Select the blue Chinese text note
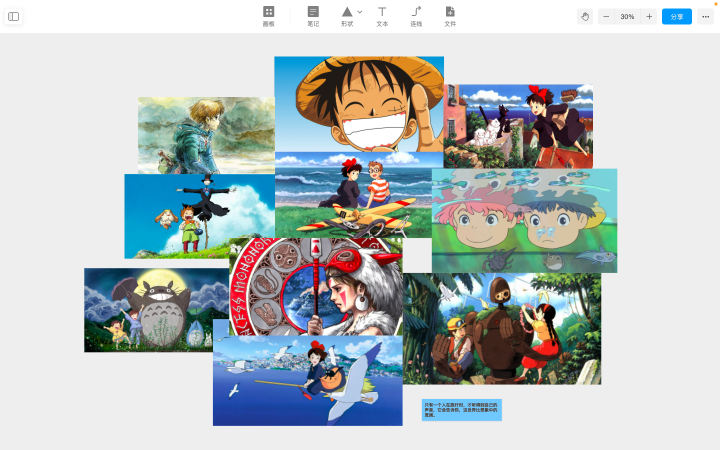Viewport: 720px width, 450px height. [461, 410]
